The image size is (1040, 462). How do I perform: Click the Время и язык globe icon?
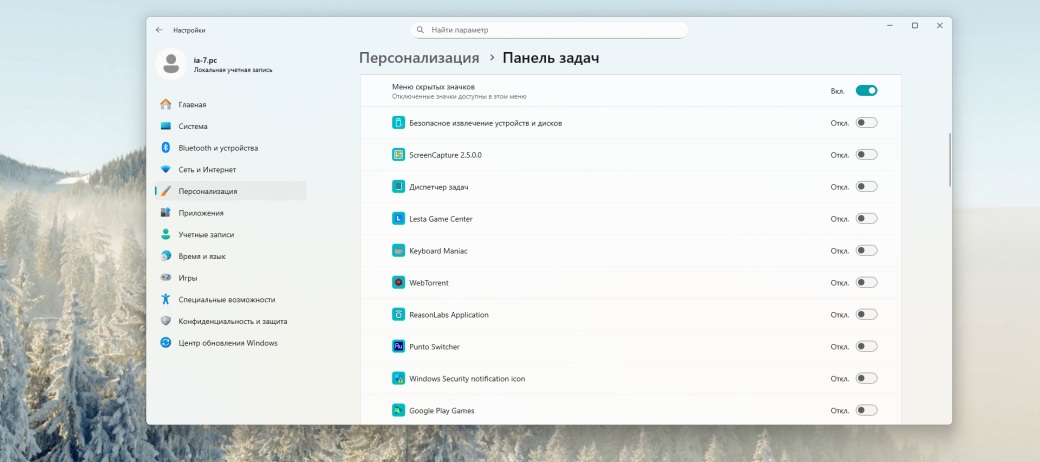coord(166,256)
